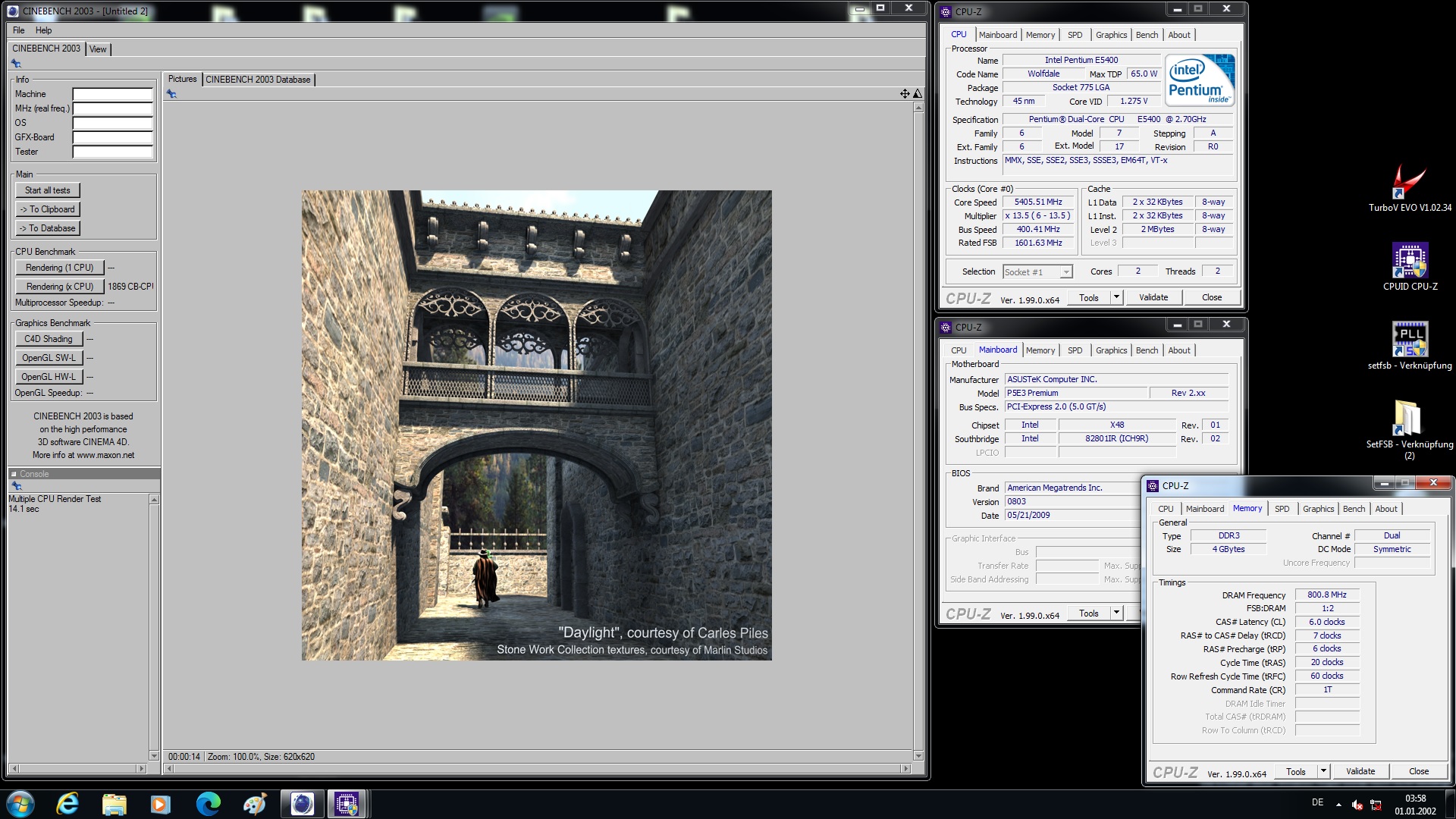Image resolution: width=1456 pixels, height=819 pixels.
Task: Open Tools dropdown arrow in Memory window
Action: point(1323,771)
